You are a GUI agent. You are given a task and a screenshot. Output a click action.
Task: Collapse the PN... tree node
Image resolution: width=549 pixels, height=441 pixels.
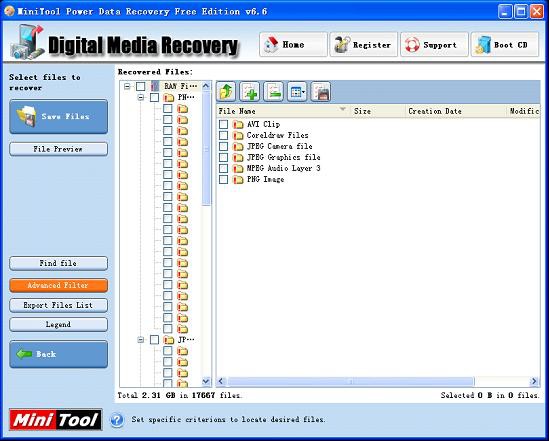coord(141,97)
